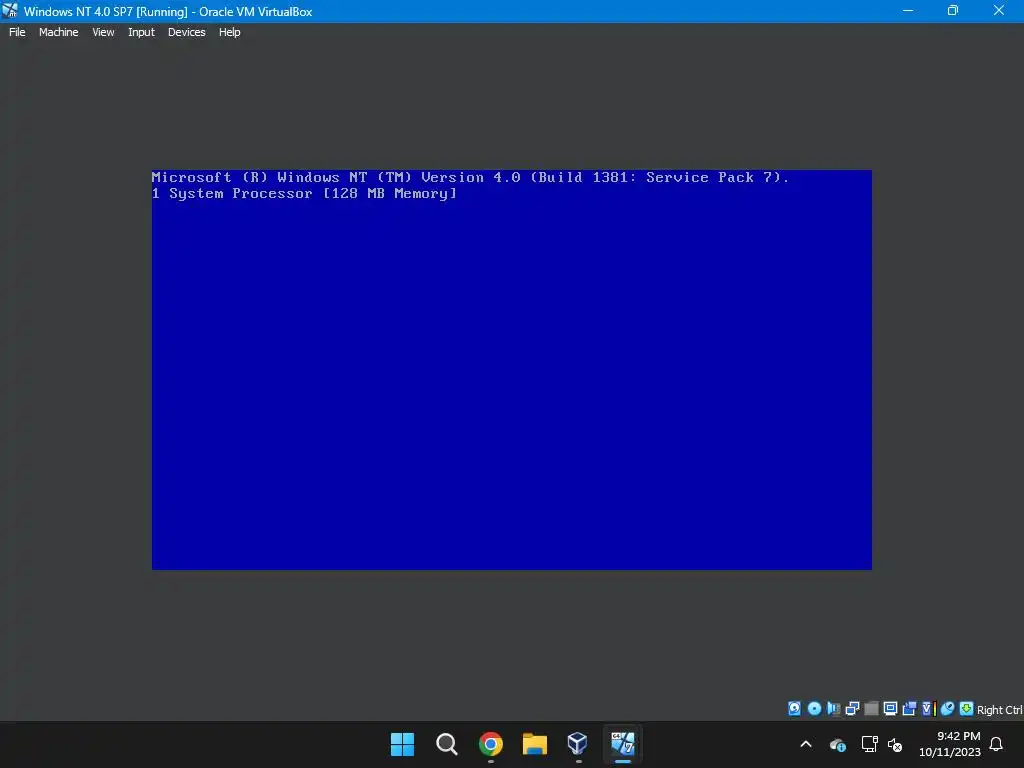Click the mouse integration indicator
The image size is (1024, 768).
[948, 709]
